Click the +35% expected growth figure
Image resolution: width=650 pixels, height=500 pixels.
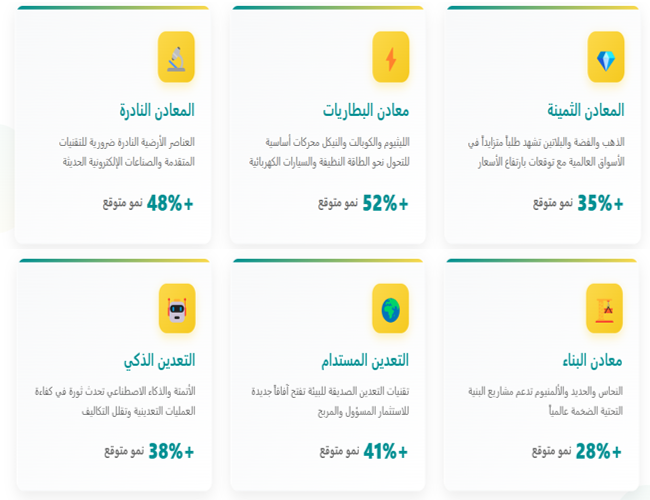(600, 203)
